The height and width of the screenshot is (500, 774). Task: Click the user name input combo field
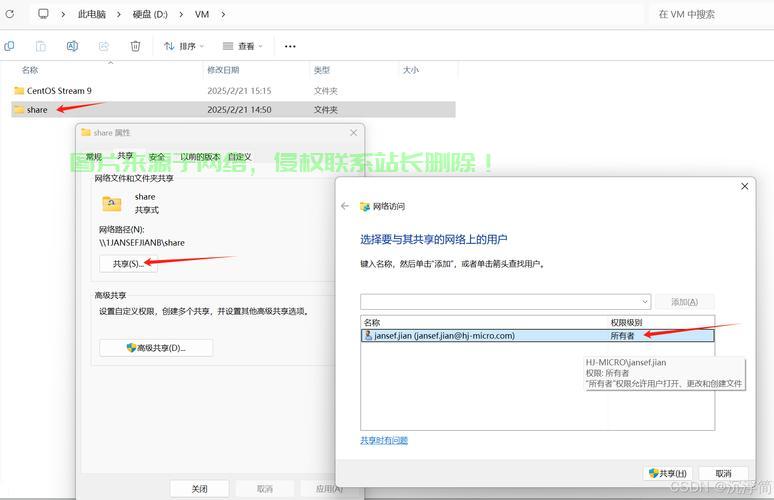[x=505, y=302]
